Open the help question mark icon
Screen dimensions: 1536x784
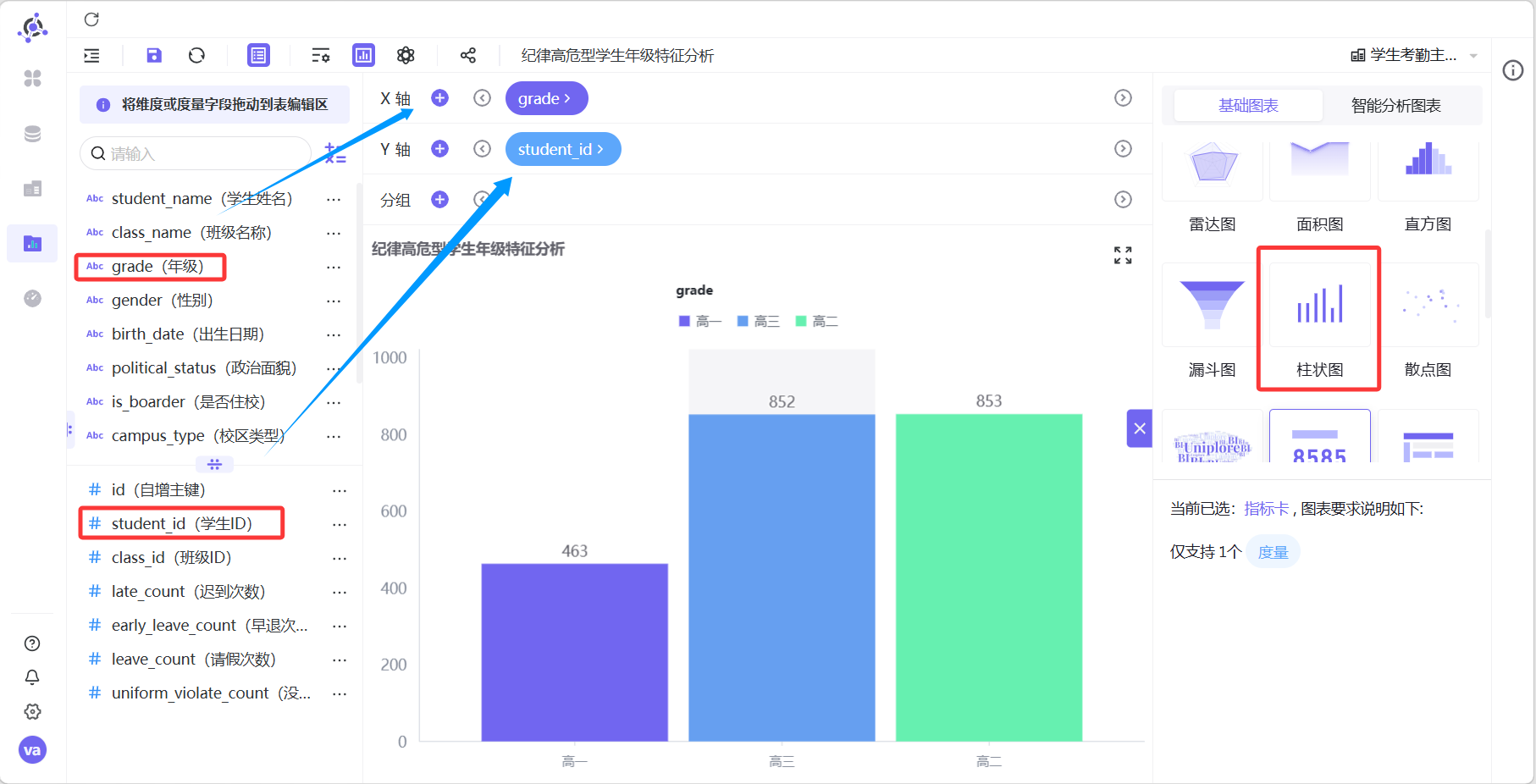[x=32, y=643]
